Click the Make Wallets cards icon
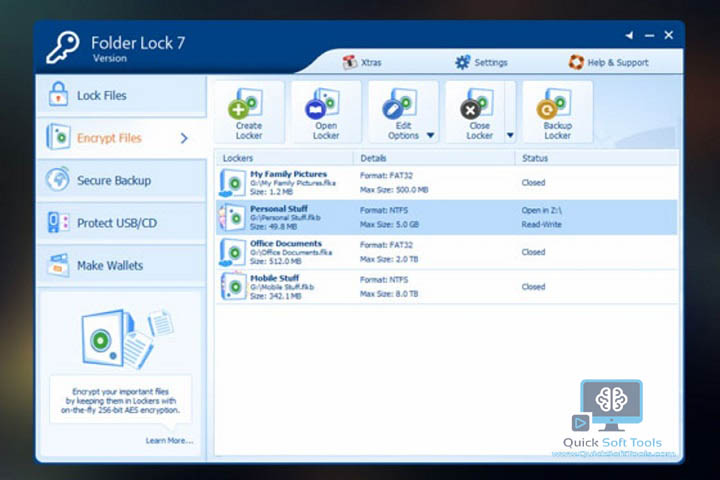720x480 pixels. (58, 265)
